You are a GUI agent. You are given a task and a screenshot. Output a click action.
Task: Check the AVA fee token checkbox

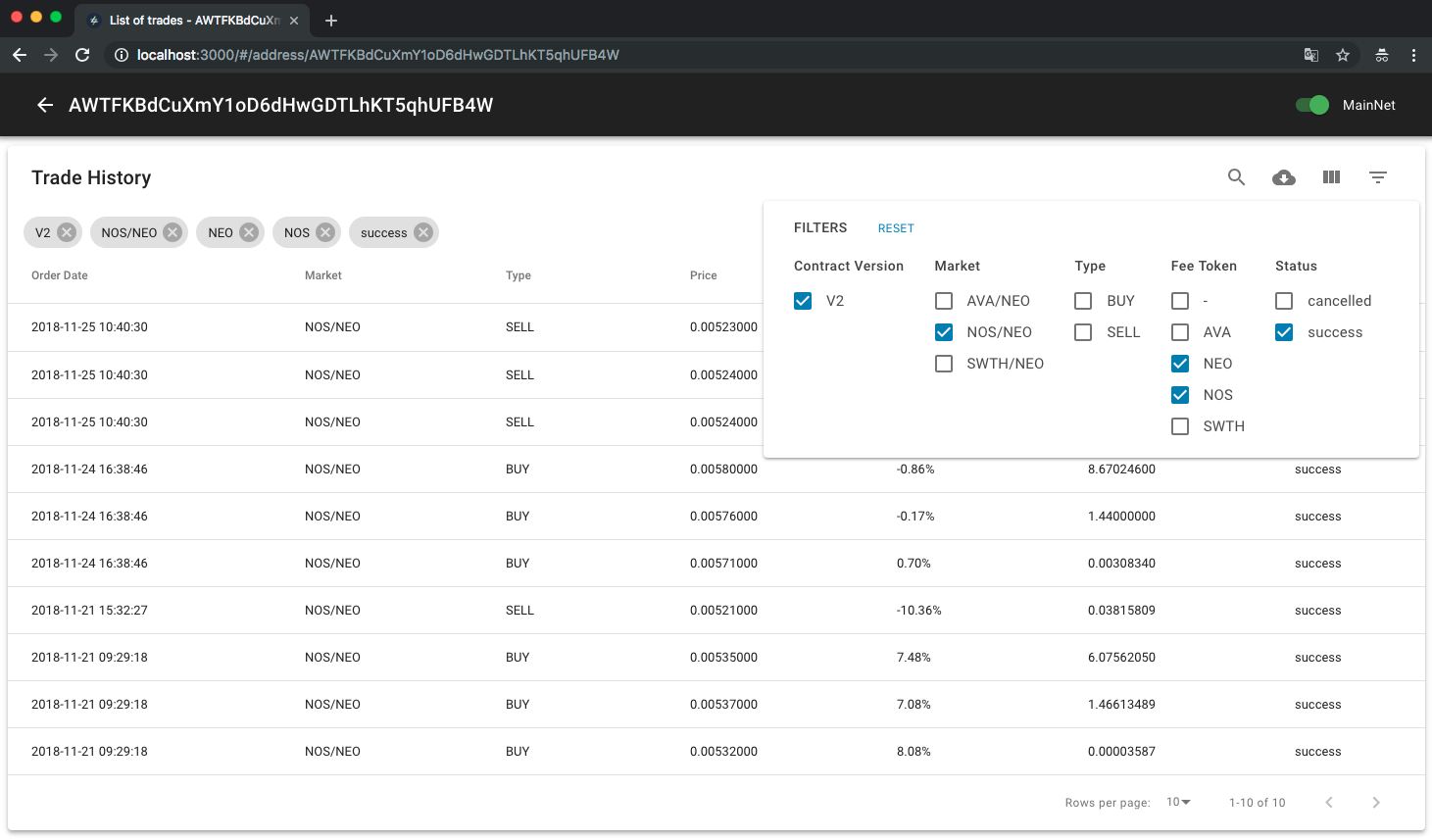1180,332
